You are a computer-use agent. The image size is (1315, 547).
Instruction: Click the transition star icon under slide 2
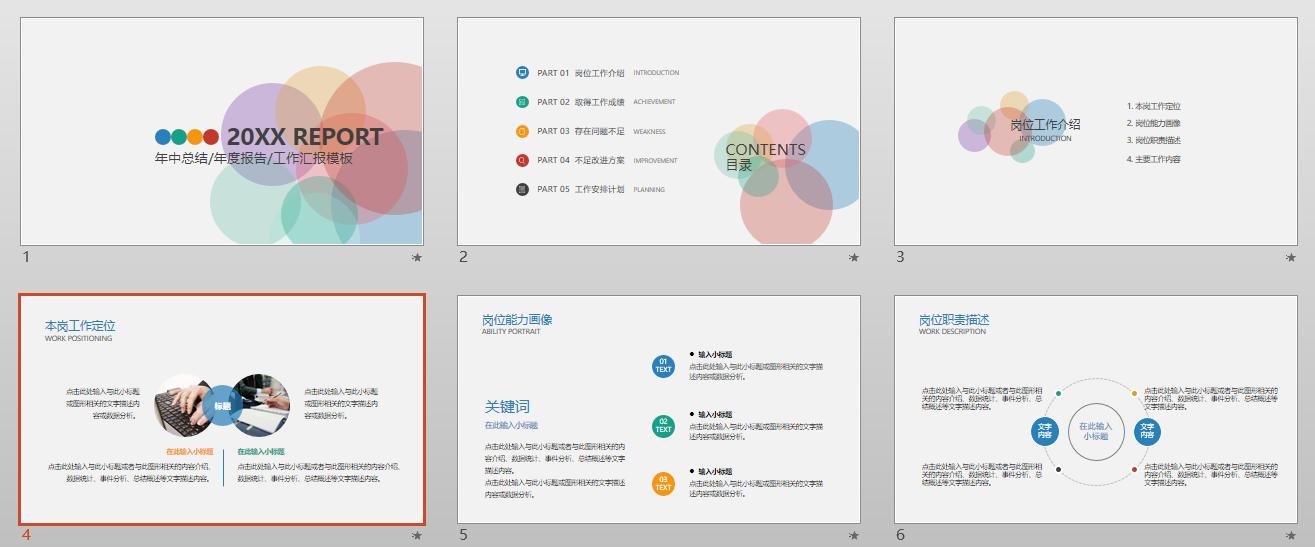click(x=854, y=258)
